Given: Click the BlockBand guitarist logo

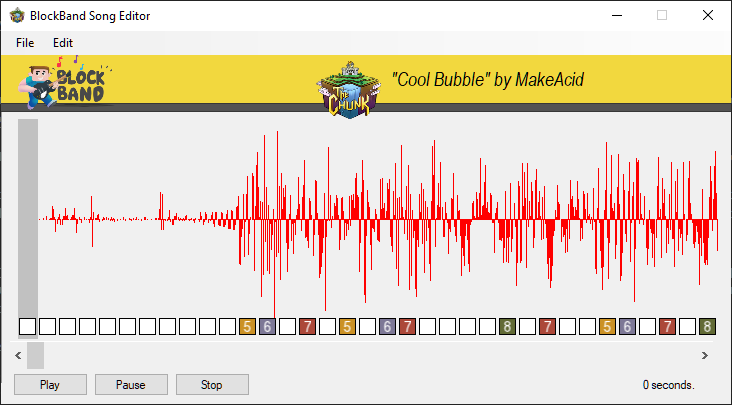Looking at the screenshot, I should [63, 83].
